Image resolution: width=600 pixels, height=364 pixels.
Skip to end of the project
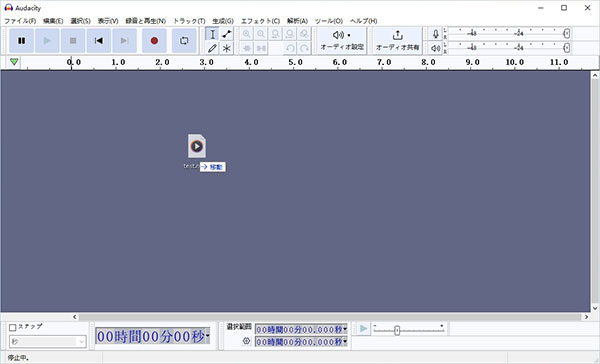click(x=124, y=41)
